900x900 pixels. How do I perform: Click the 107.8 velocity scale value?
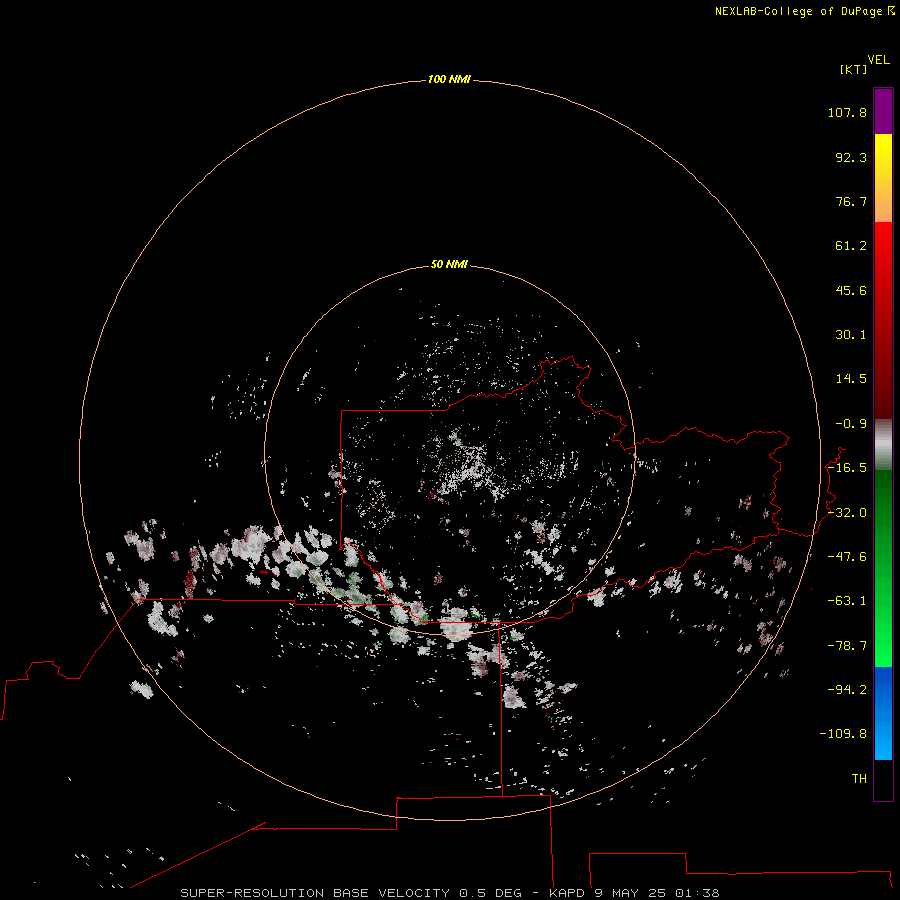(847, 112)
